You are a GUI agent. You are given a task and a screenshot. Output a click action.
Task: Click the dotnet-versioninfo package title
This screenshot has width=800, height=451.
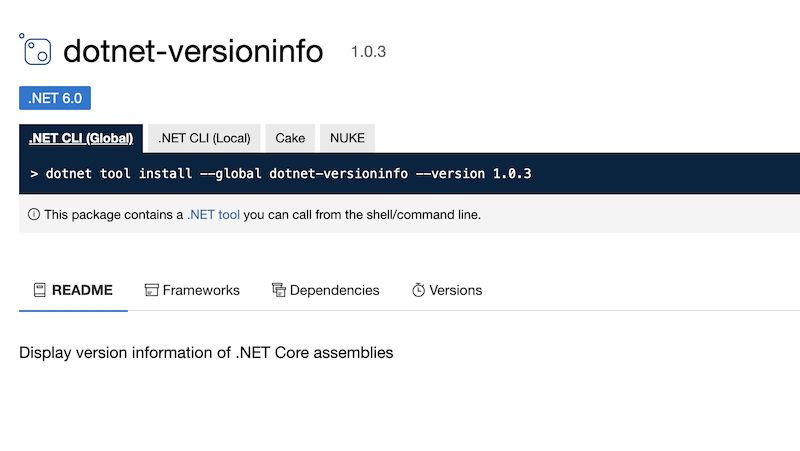coord(193,51)
